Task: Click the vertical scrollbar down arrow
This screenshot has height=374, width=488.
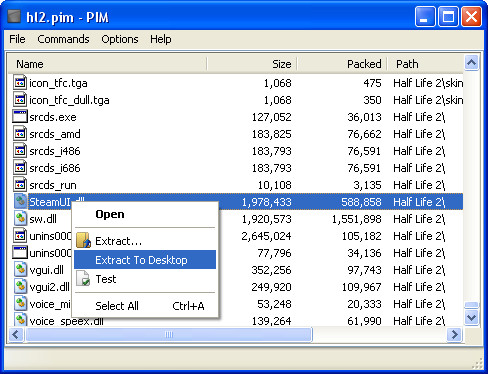Action: click(x=471, y=317)
